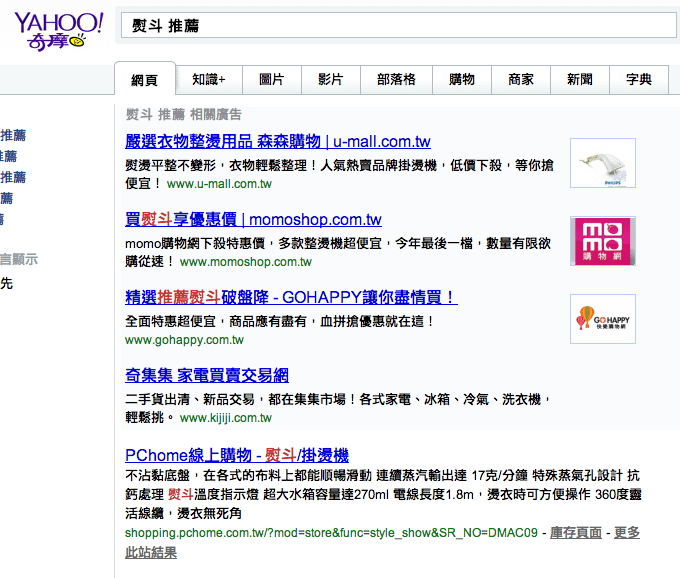Click the shopping.pchome.com.tw result URL text

point(331,533)
